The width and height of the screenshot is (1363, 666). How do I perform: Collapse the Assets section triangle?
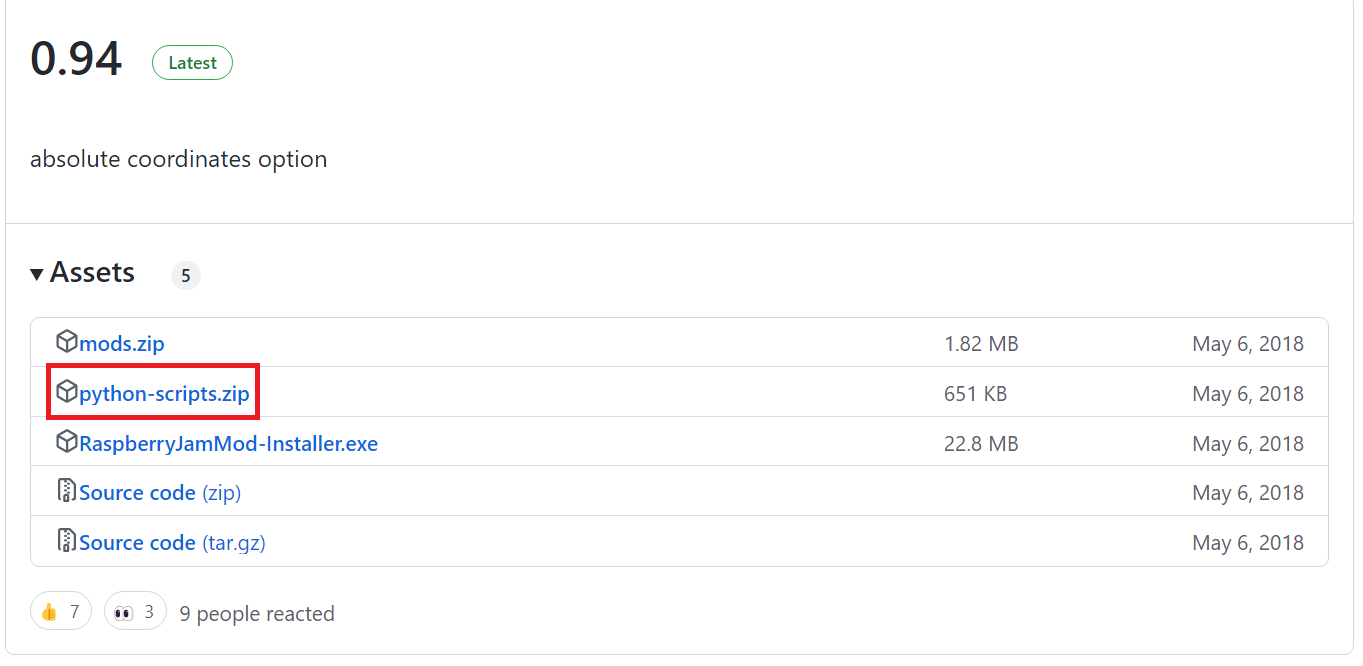point(37,273)
